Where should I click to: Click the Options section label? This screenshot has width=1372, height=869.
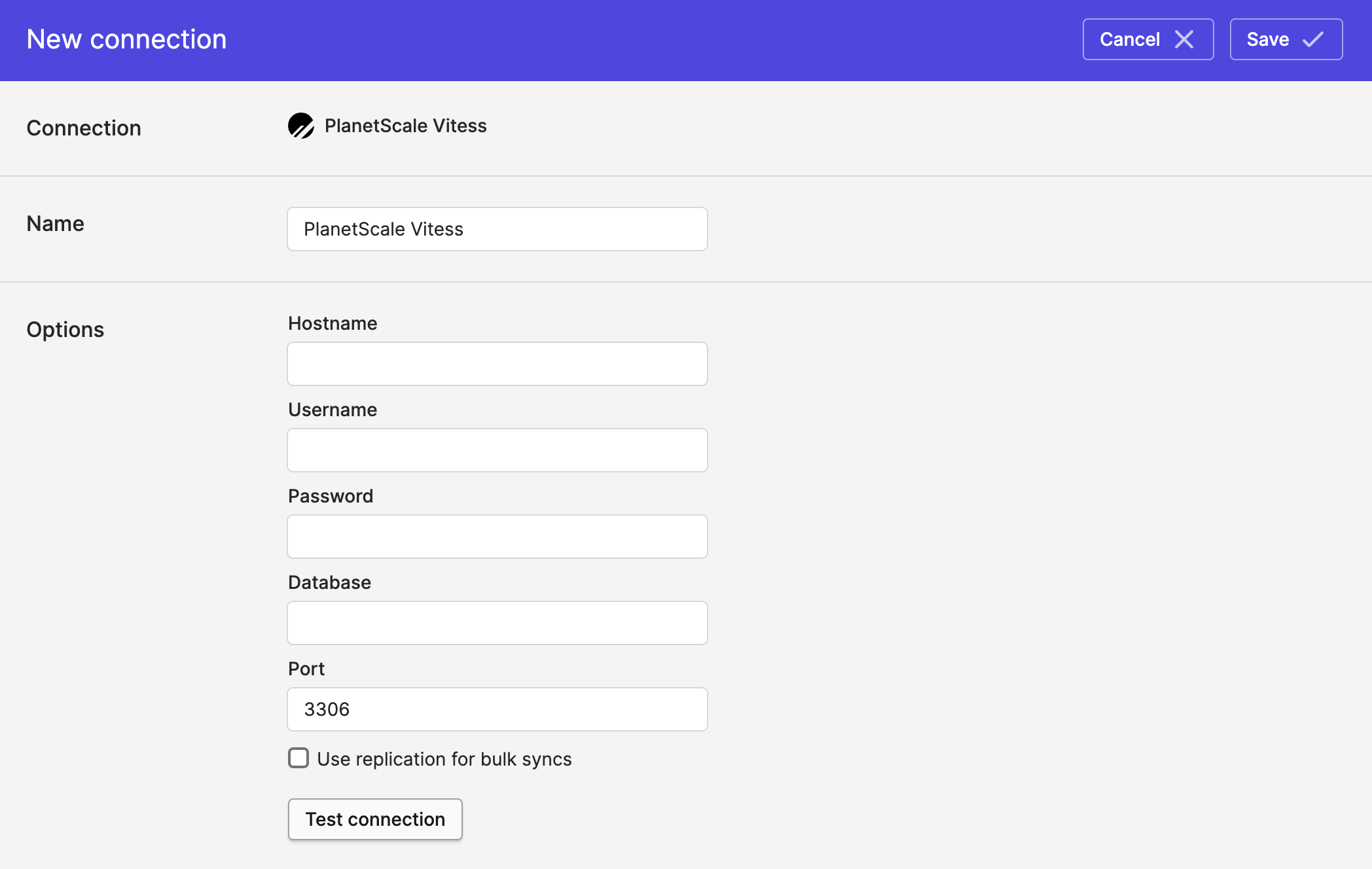coord(65,330)
